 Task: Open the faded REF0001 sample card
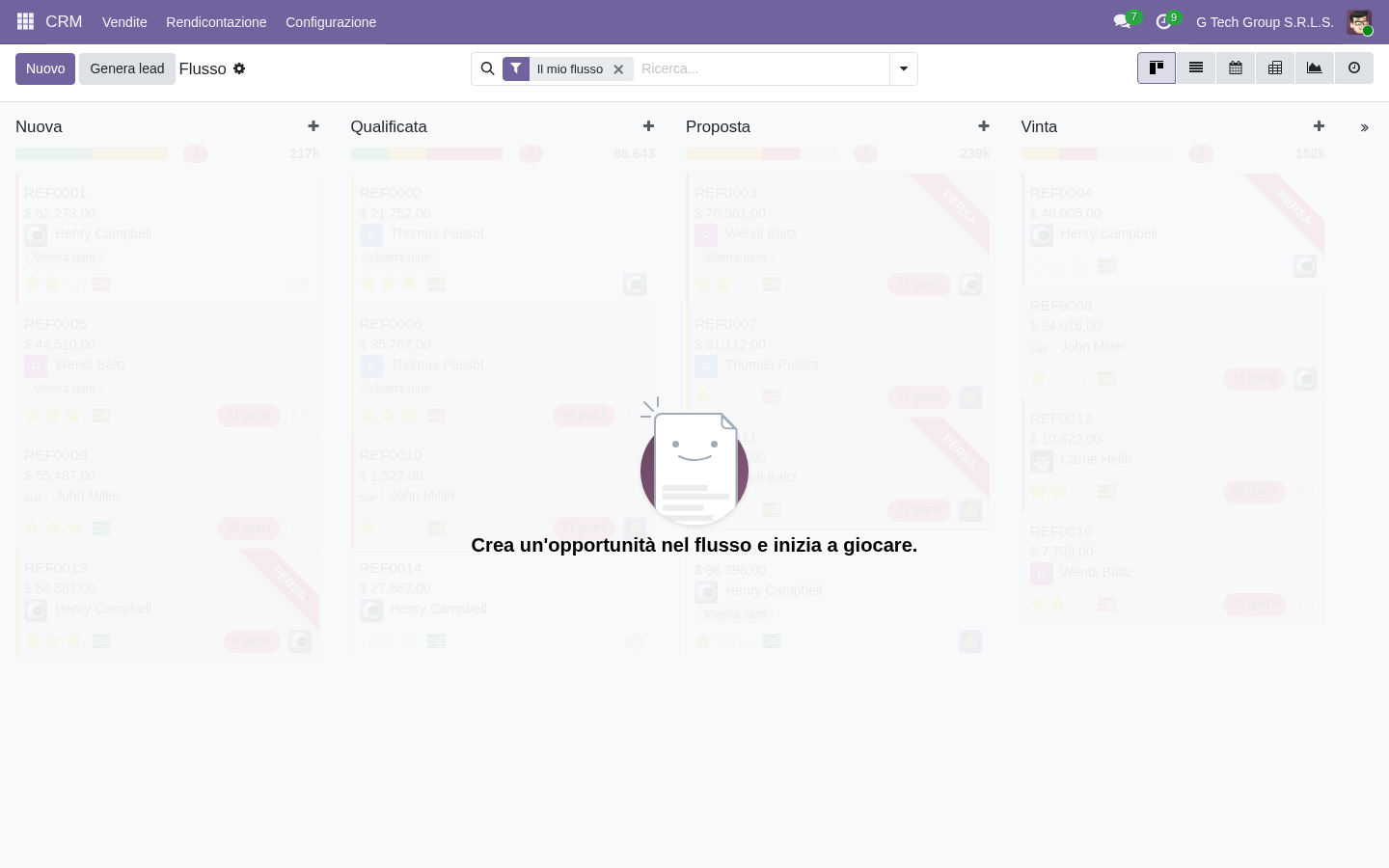pyautogui.click(x=168, y=238)
